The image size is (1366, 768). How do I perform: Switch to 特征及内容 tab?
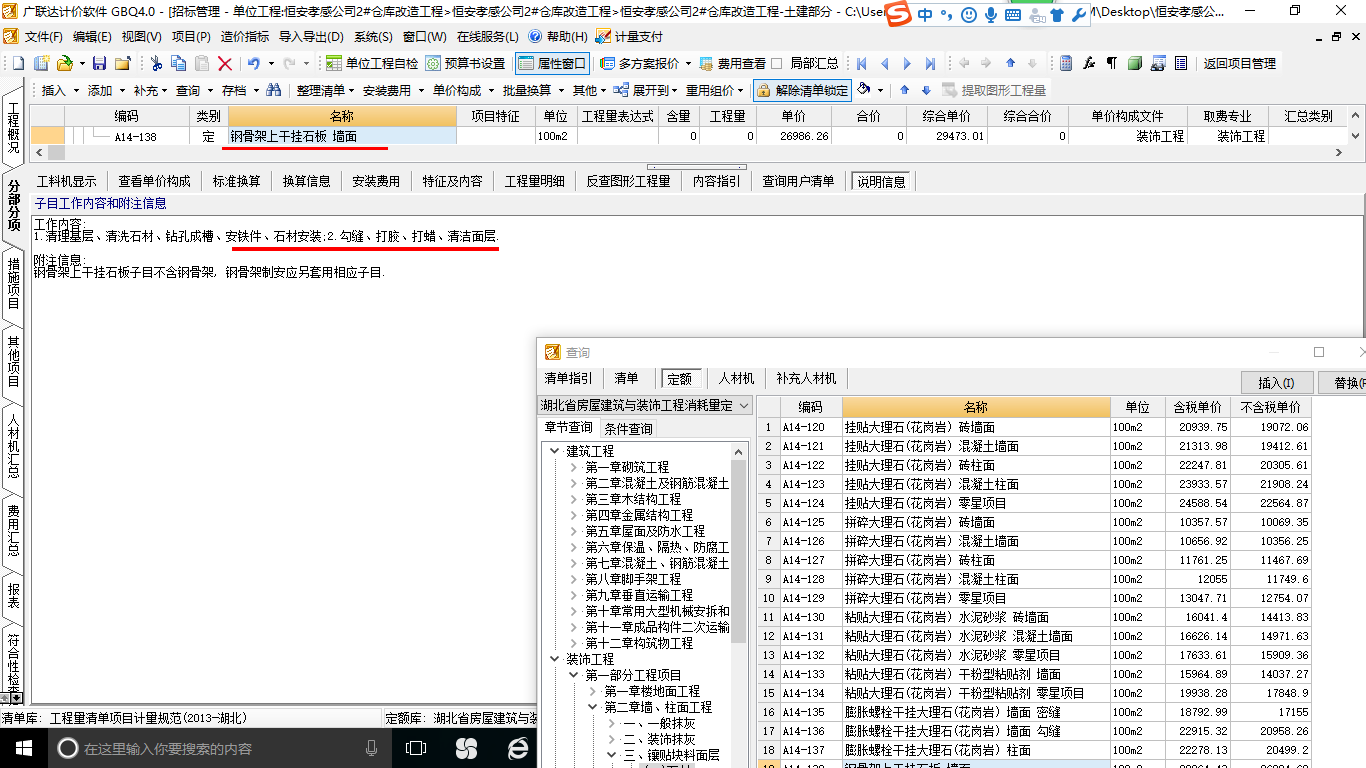pyautogui.click(x=452, y=181)
